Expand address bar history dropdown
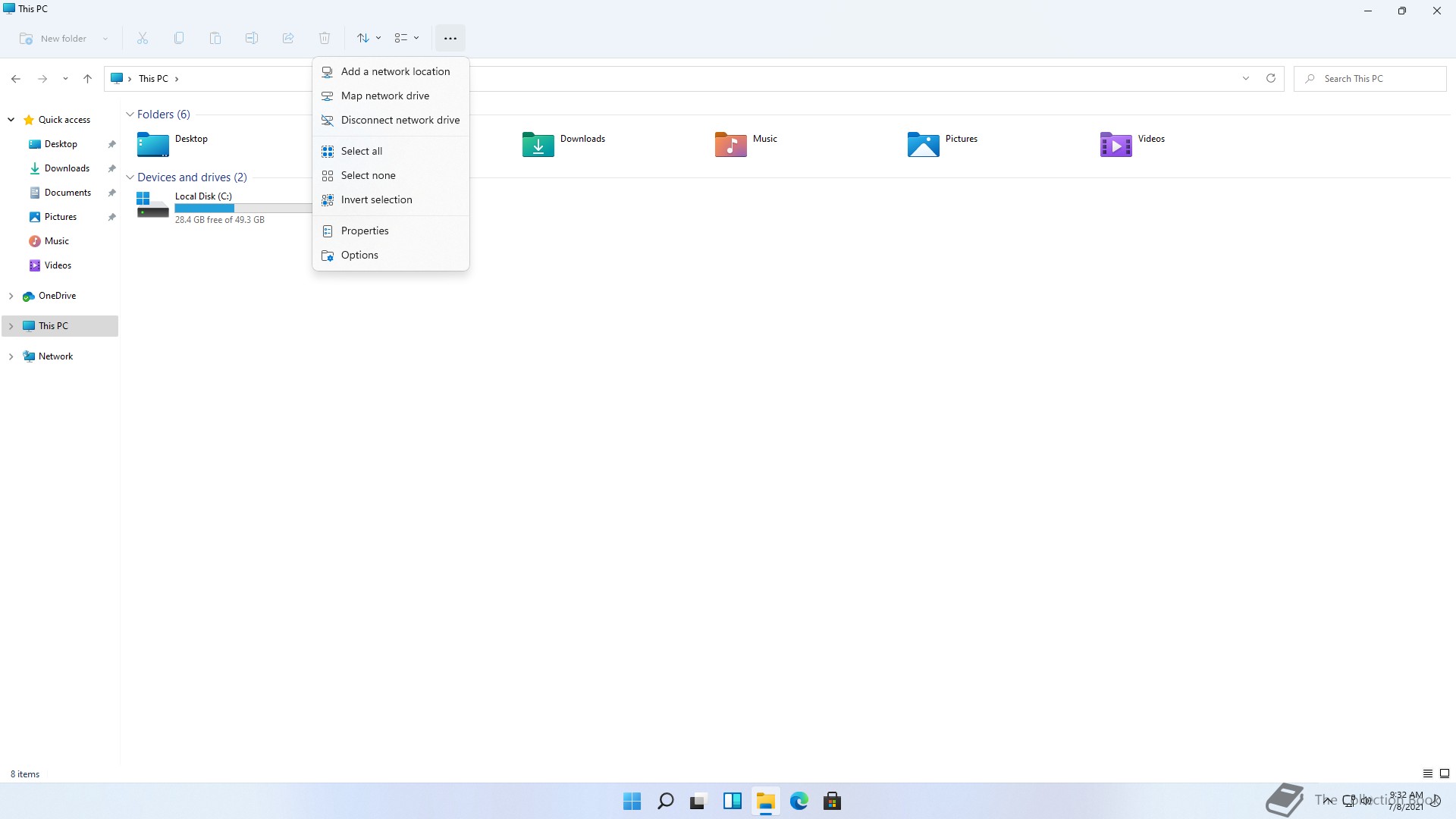1456x819 pixels. [x=1246, y=79]
